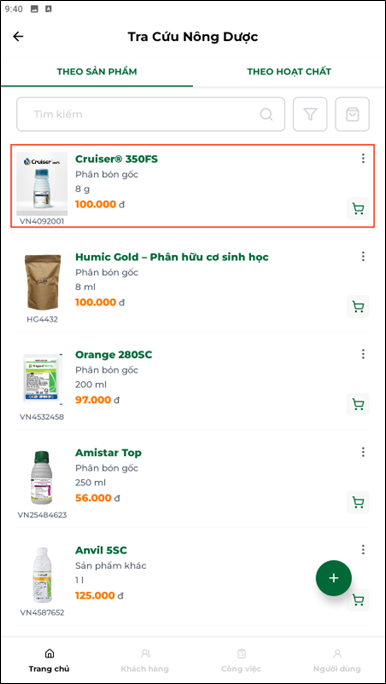The width and height of the screenshot is (386, 684).
Task: Open the shopping bag icon
Action: click(352, 114)
